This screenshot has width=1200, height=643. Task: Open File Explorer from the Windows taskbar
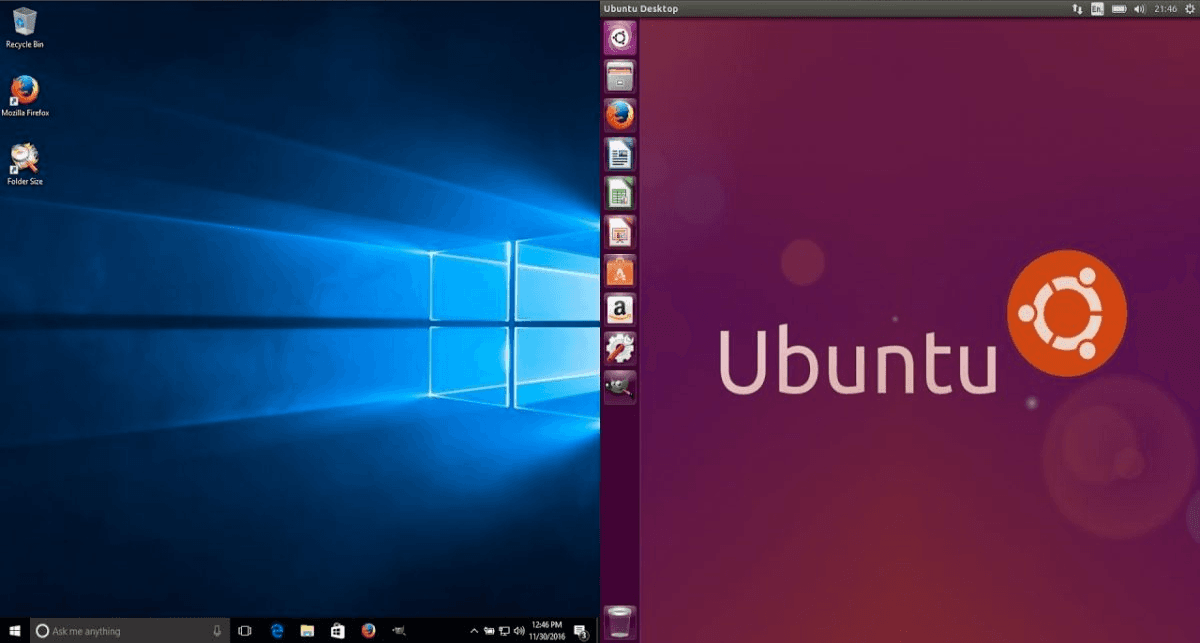pos(307,631)
